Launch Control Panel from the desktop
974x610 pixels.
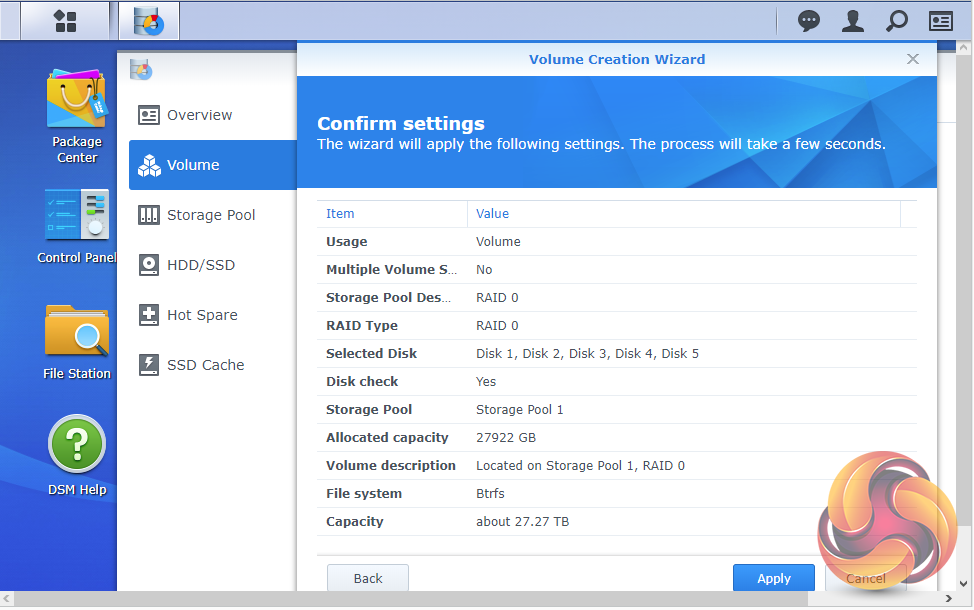point(77,226)
